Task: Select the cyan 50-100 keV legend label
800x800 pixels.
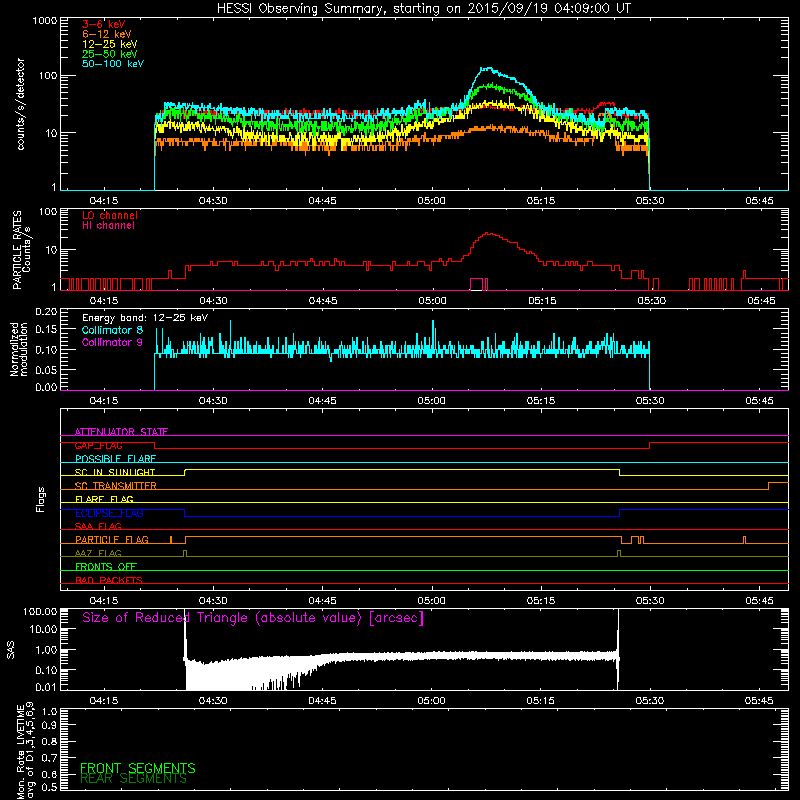Action: pyautogui.click(x=113, y=64)
